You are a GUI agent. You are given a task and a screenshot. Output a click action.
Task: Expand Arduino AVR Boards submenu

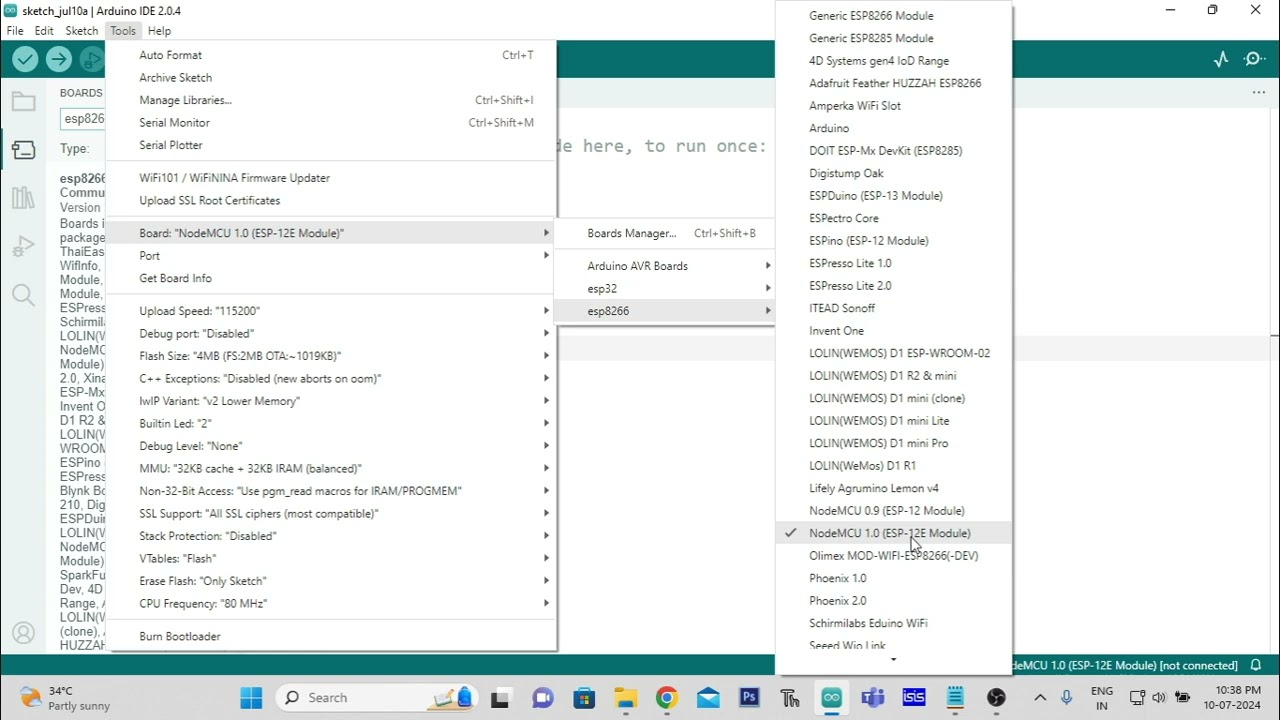665,266
